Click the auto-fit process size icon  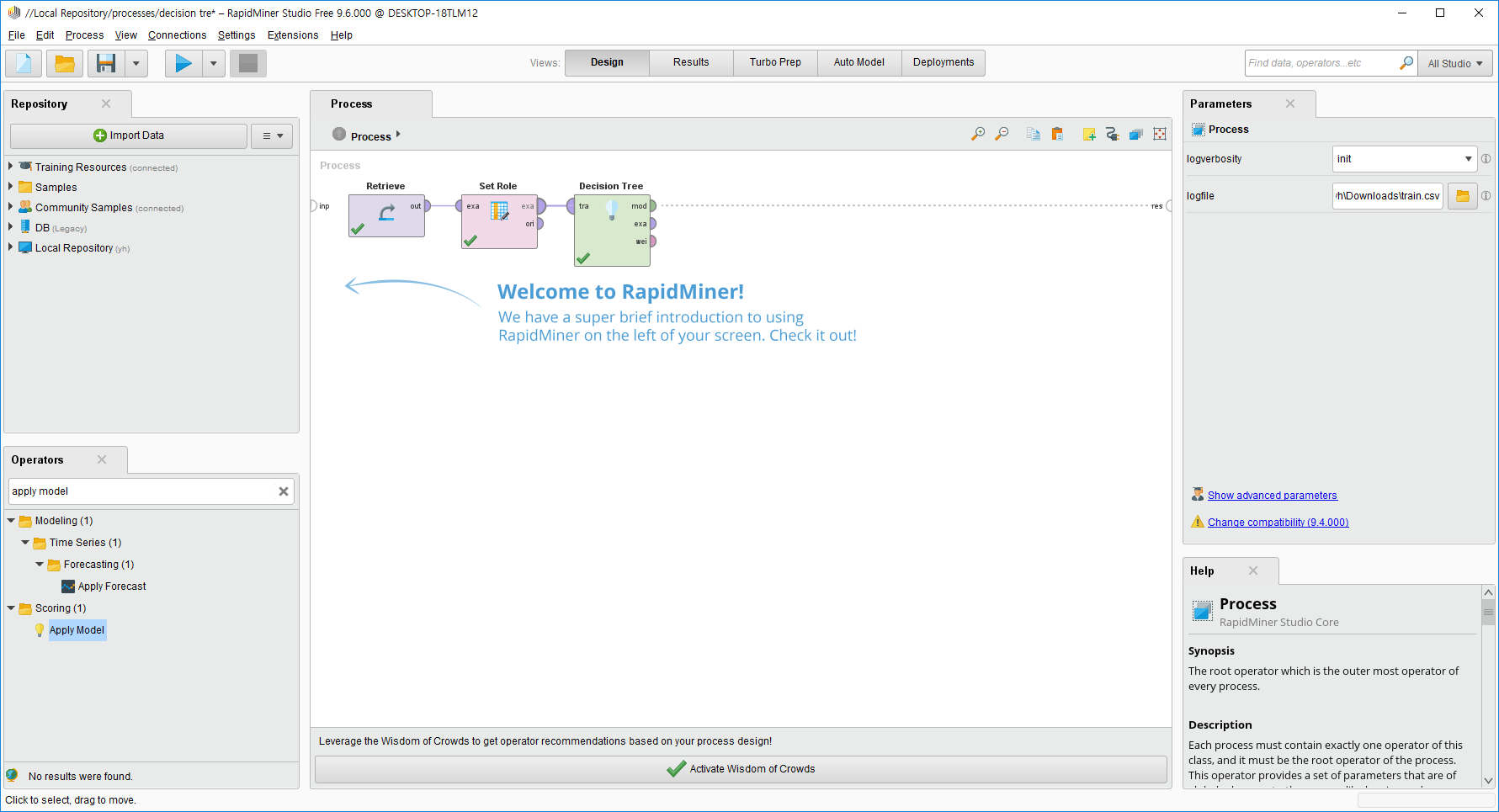1160,134
